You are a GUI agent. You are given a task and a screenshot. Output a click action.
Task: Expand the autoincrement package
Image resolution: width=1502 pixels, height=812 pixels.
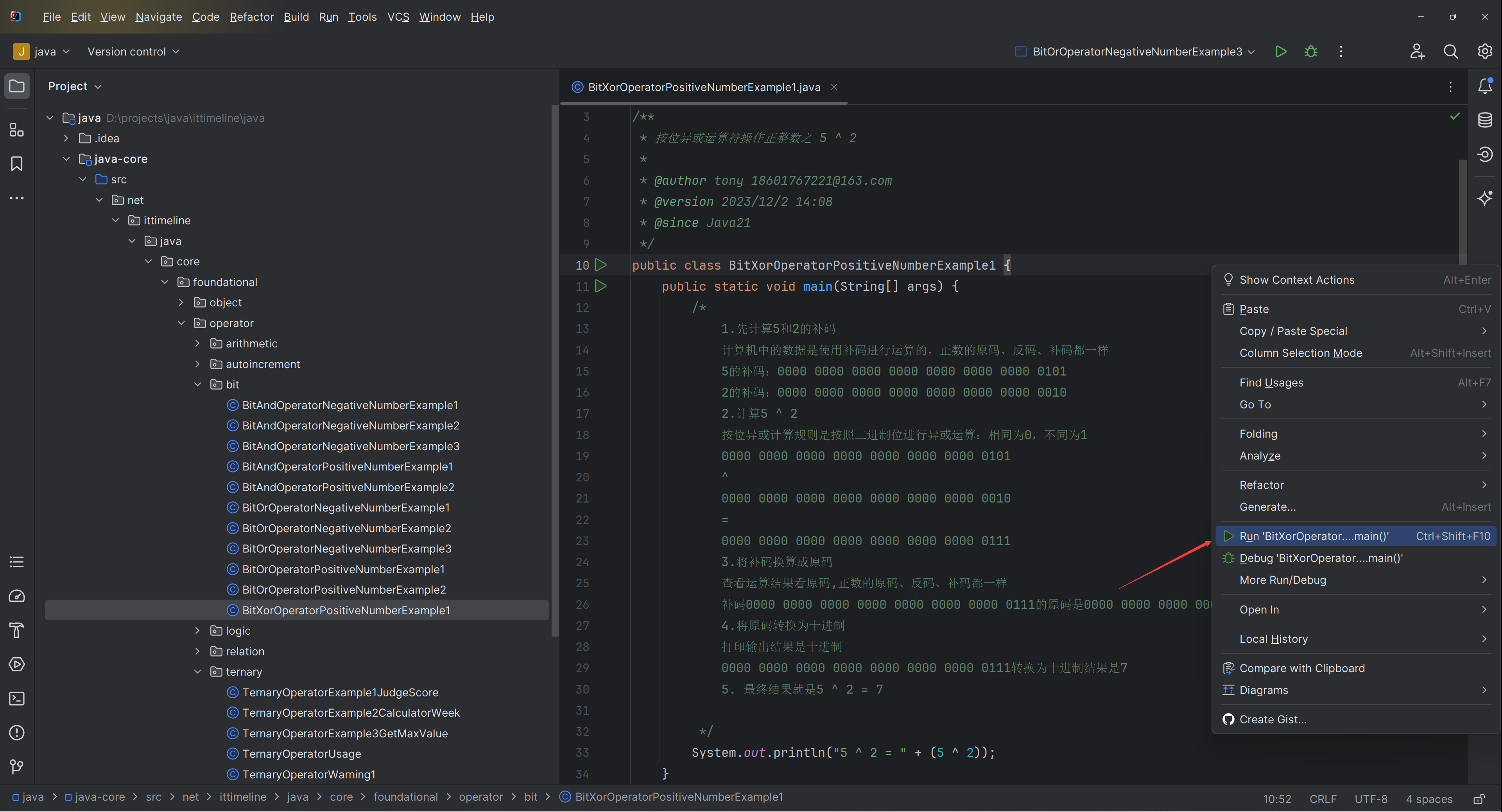tap(198, 364)
